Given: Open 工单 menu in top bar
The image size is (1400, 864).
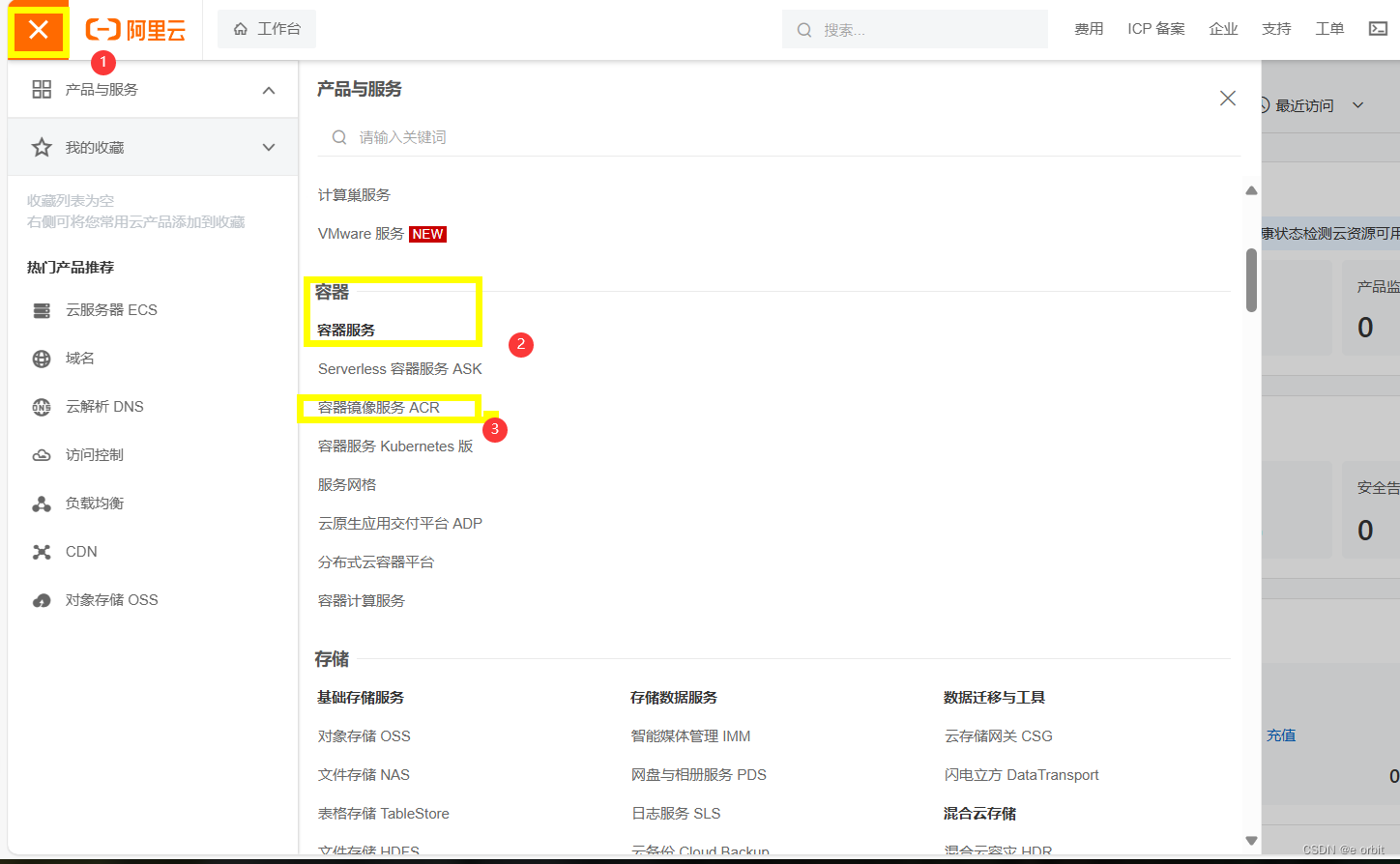Looking at the screenshot, I should coord(1329,29).
